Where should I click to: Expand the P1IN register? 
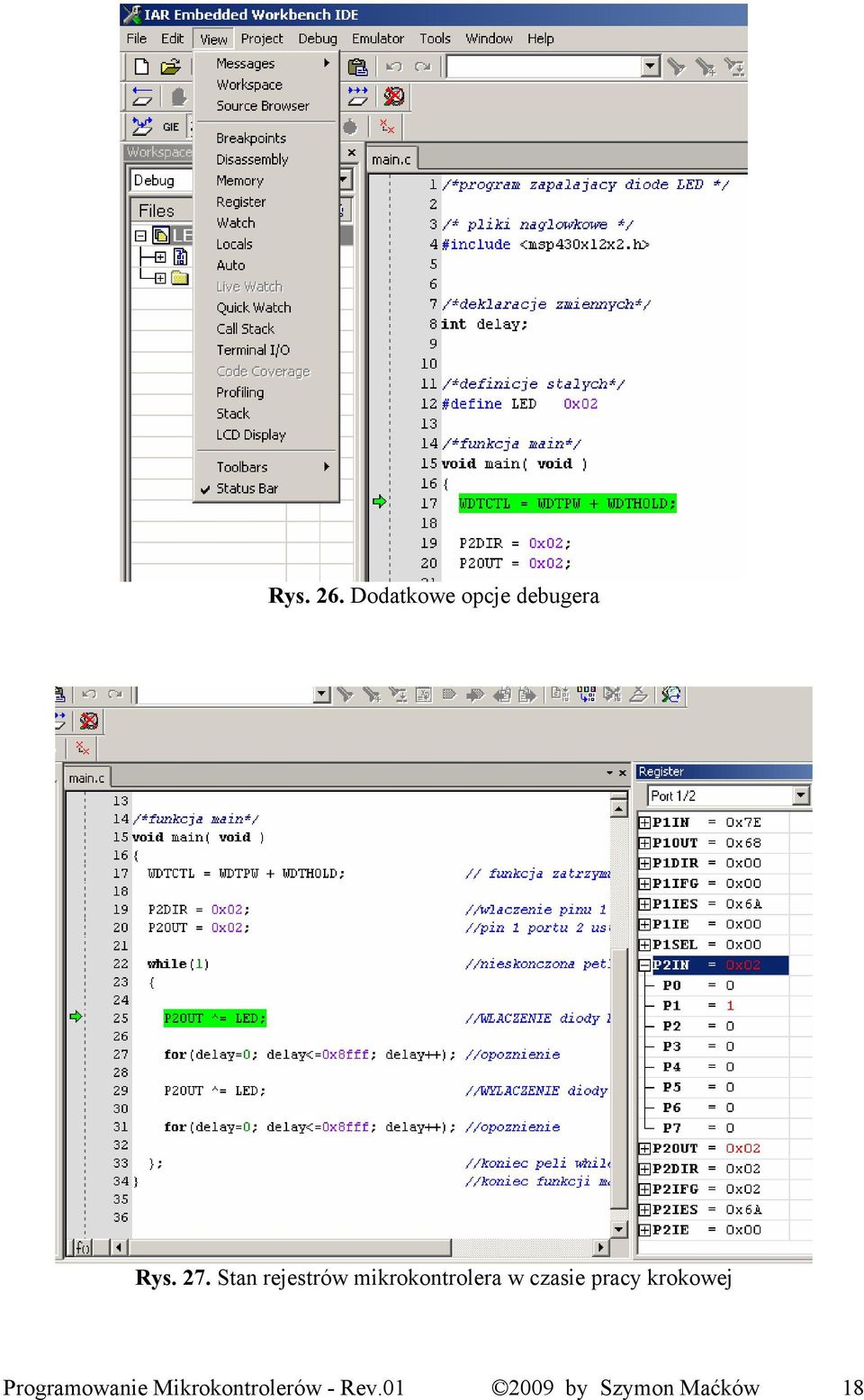(644, 822)
